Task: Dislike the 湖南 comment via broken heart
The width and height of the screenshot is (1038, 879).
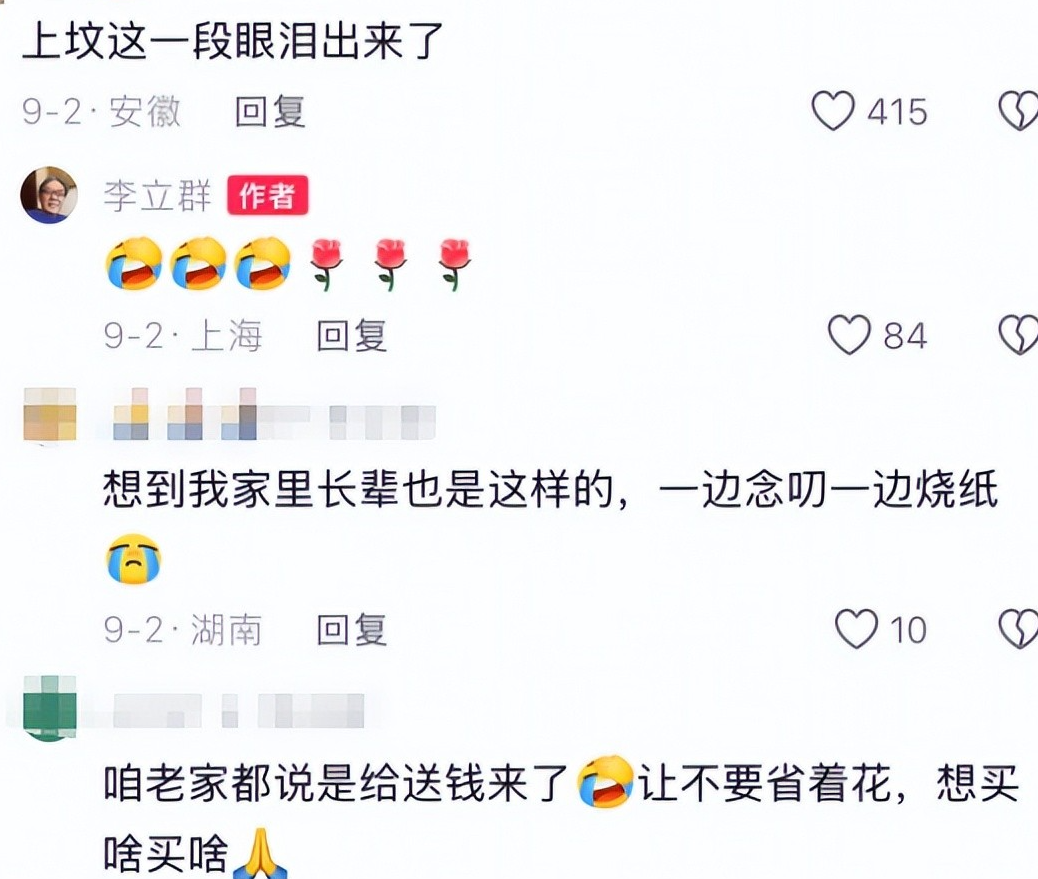Action: click(x=1018, y=629)
